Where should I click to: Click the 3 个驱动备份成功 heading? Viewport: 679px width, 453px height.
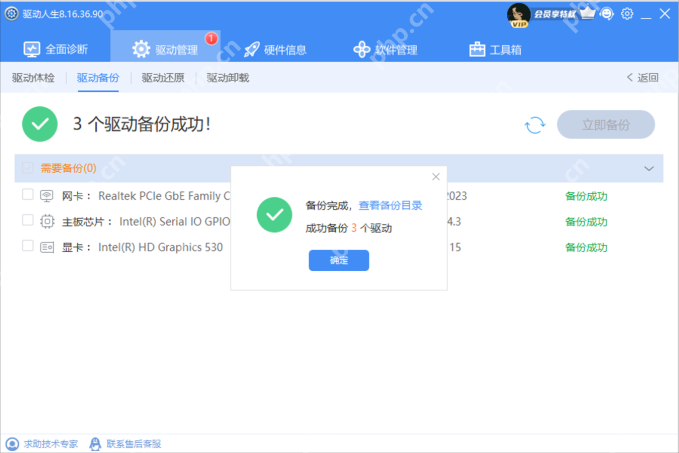pos(142,124)
